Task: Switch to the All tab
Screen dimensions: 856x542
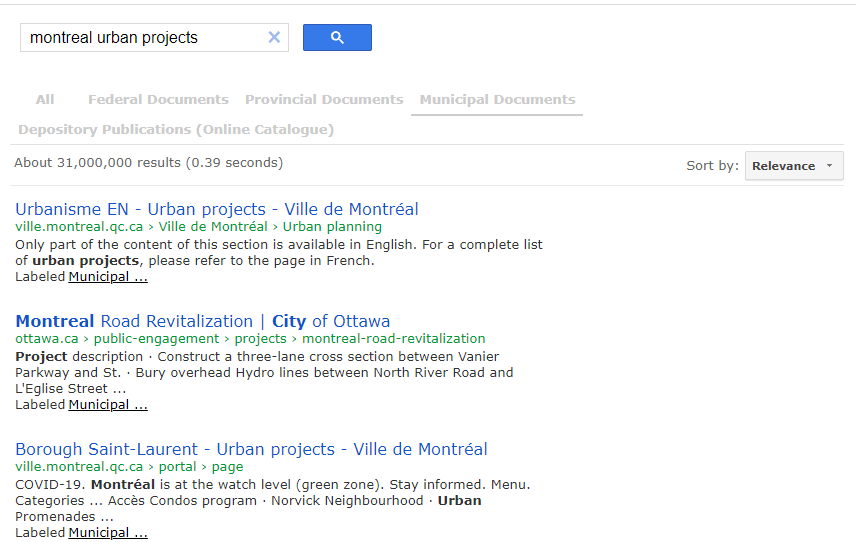Action: point(45,100)
